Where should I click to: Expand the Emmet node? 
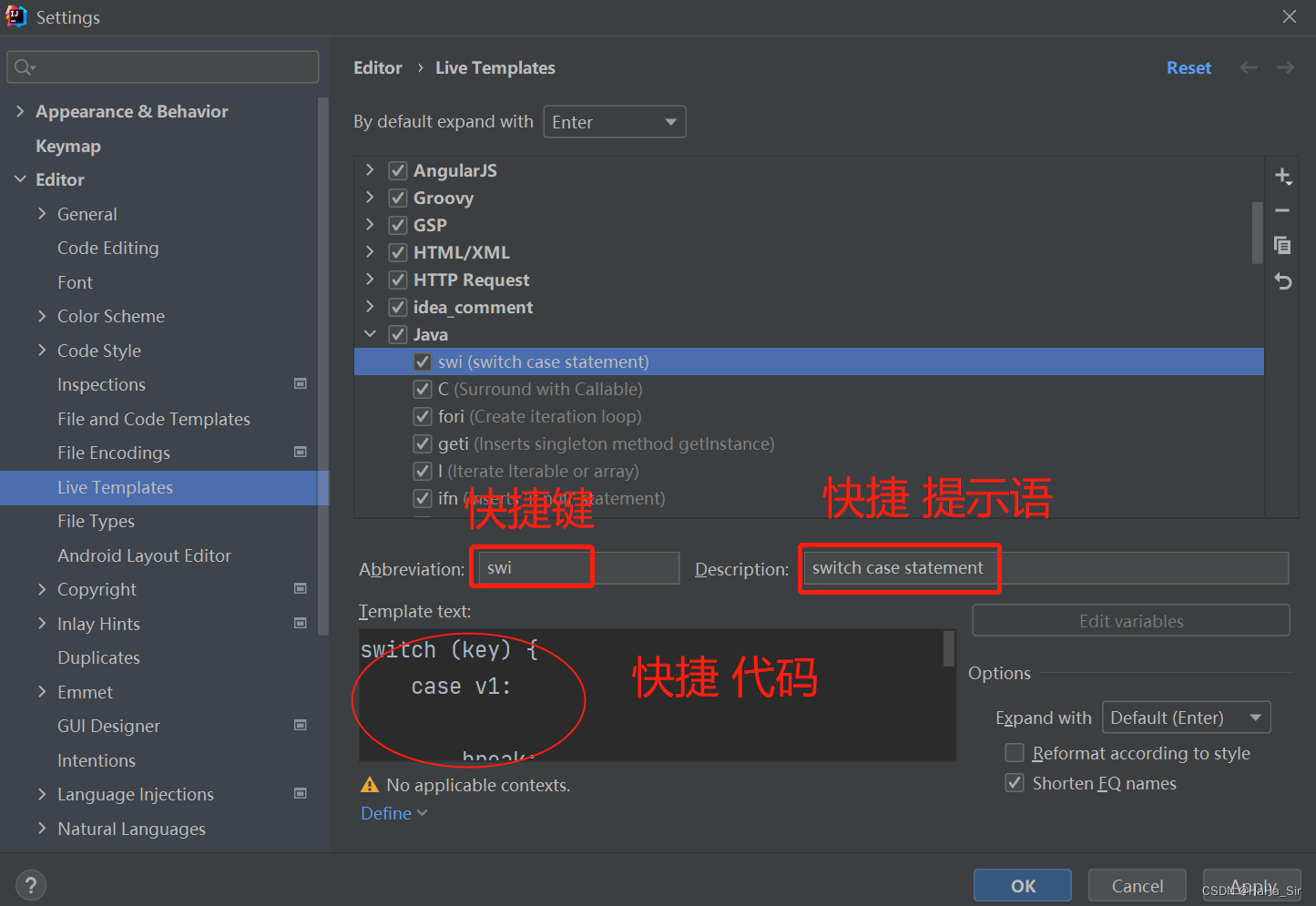tap(42, 692)
